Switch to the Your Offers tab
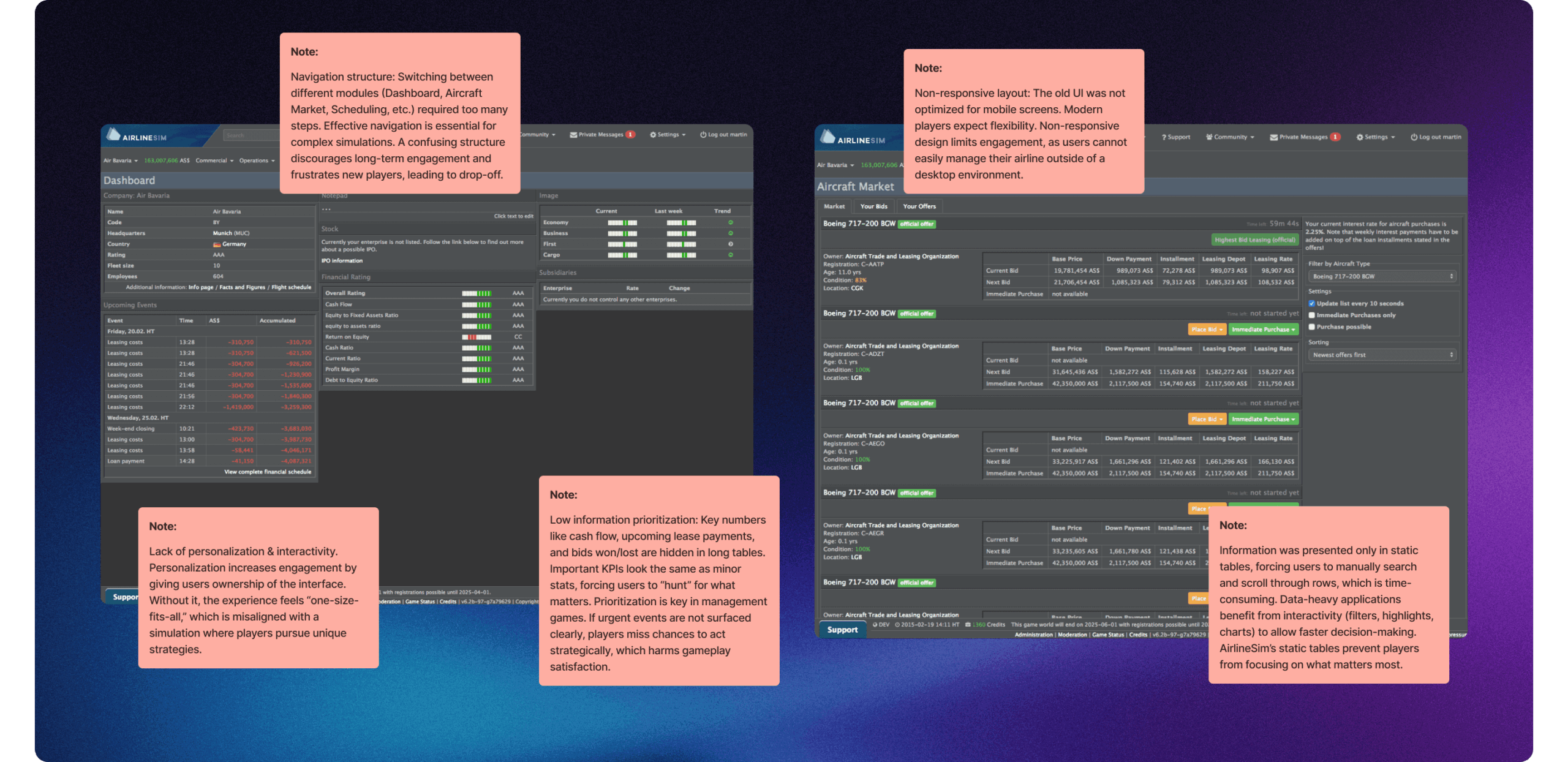 click(919, 206)
